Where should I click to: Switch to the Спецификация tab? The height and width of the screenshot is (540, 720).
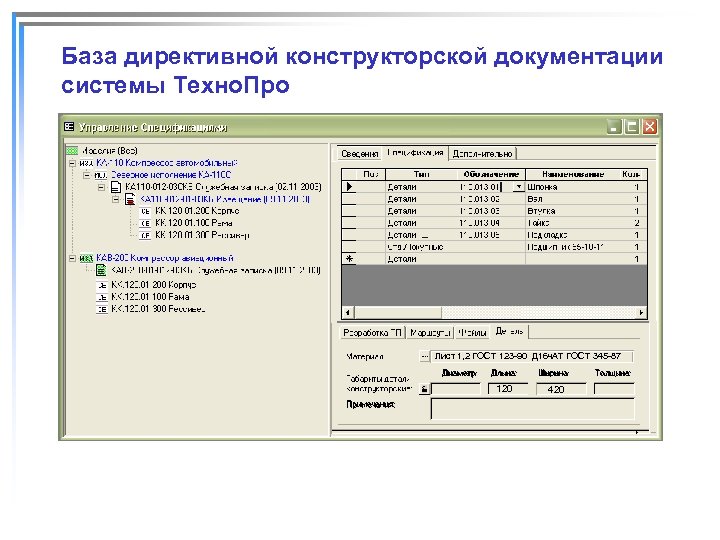pos(415,152)
